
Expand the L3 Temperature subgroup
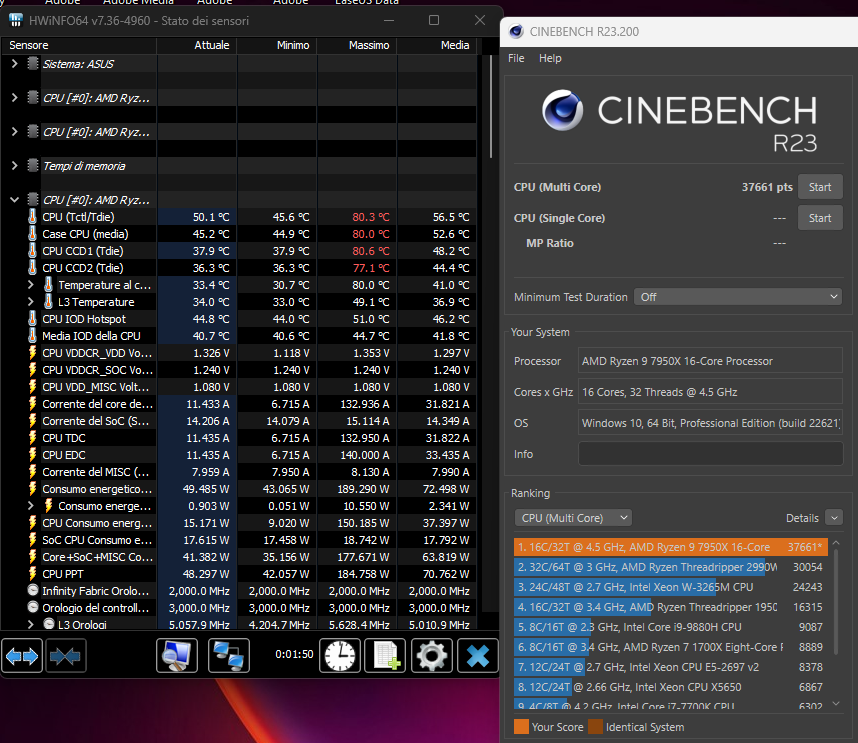click(x=31, y=301)
